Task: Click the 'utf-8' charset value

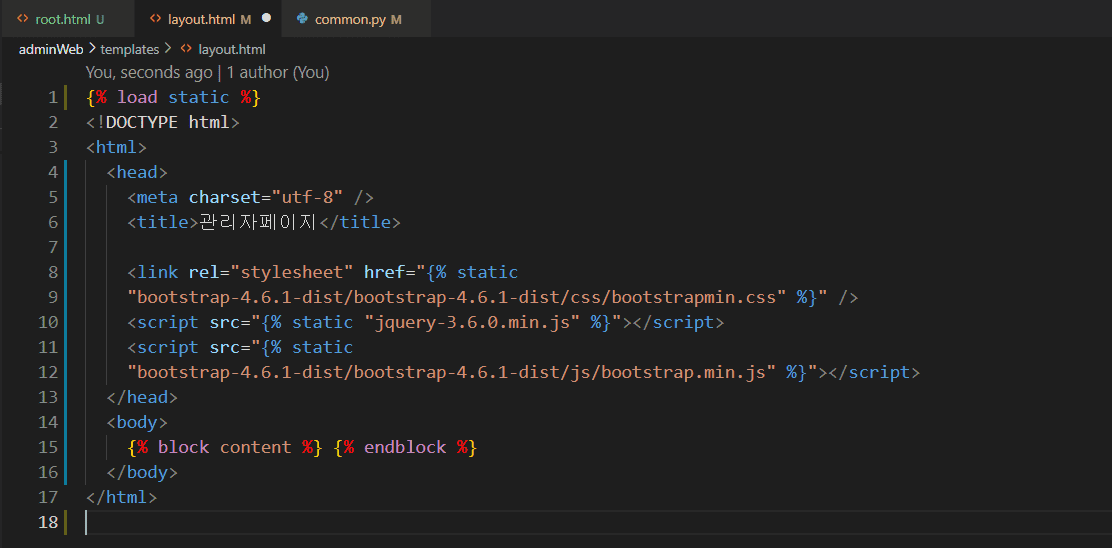Action: click(308, 197)
